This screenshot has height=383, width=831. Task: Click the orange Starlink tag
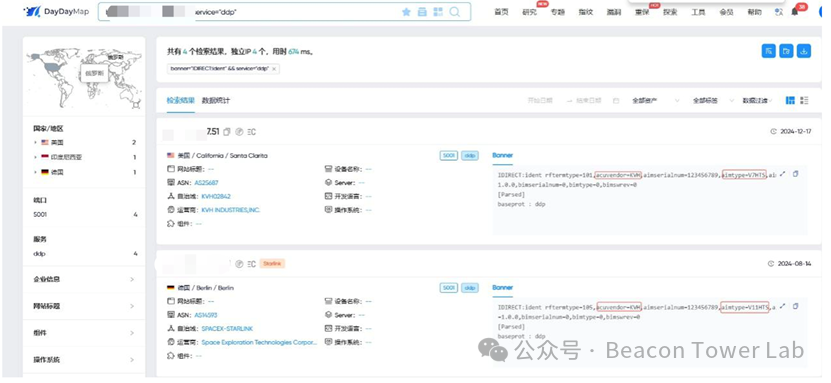coord(272,263)
